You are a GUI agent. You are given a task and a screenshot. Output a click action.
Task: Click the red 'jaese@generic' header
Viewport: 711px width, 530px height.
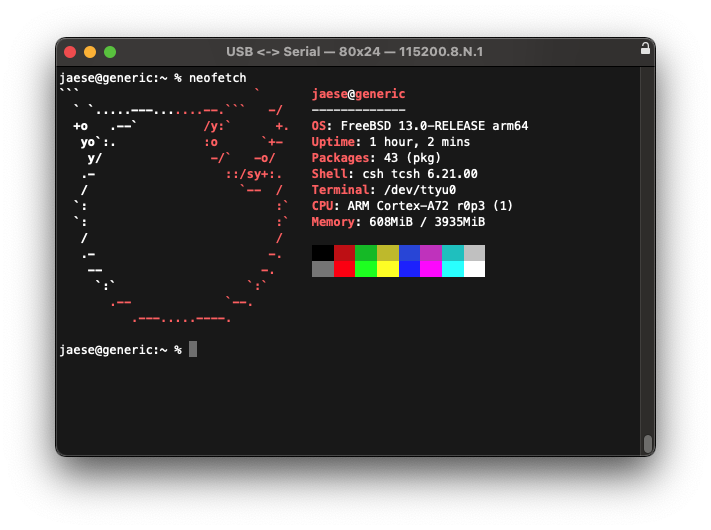(358, 94)
